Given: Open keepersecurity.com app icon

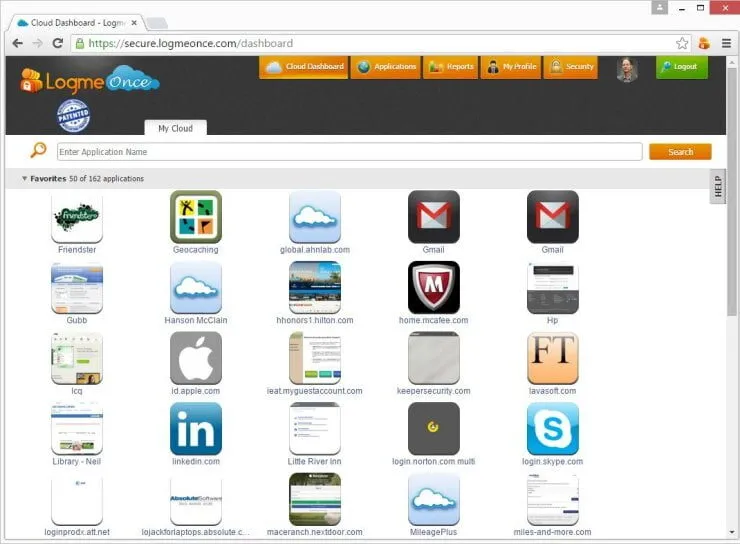Looking at the screenshot, I should 434,359.
